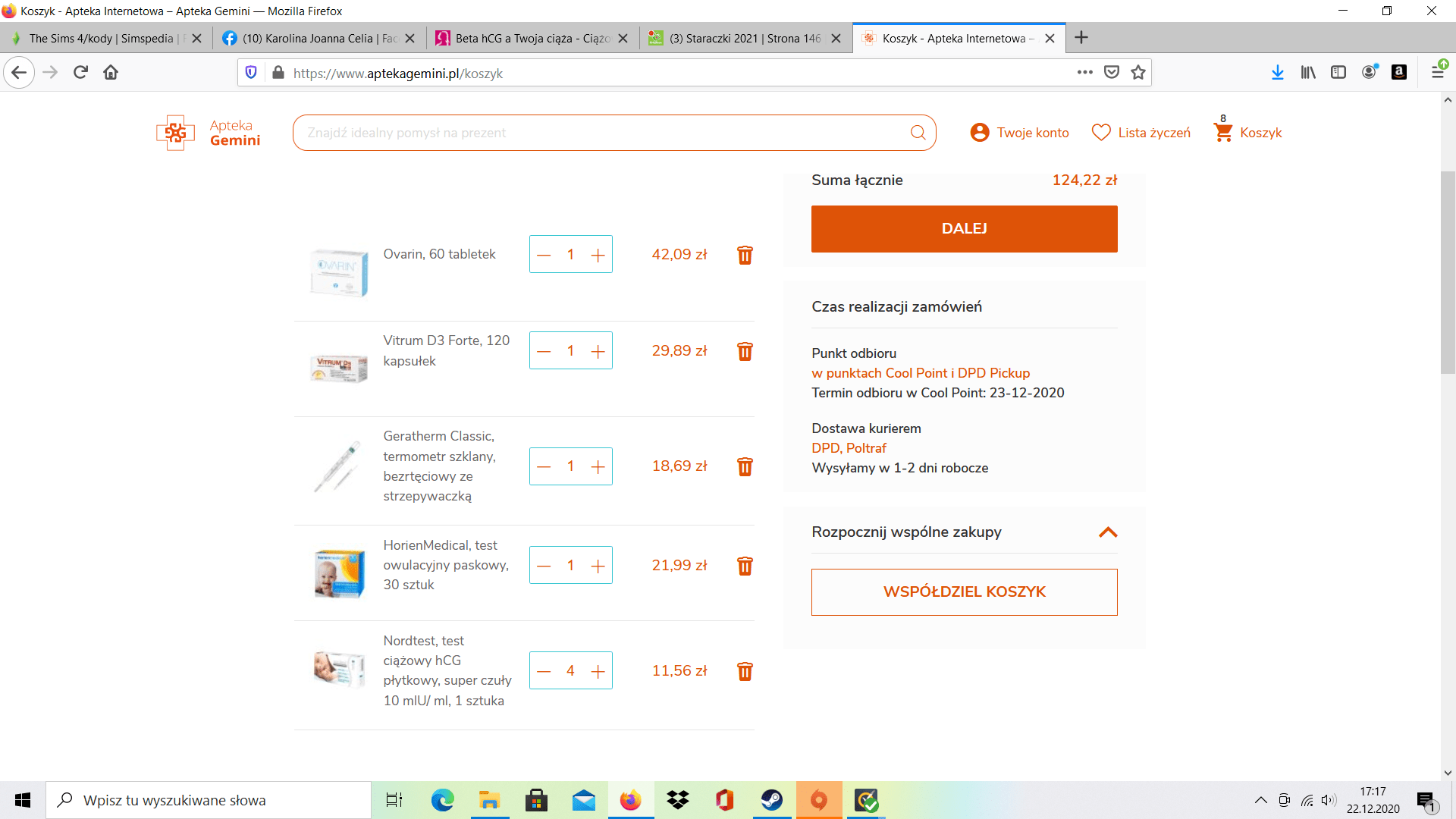
Task: Delete Ovarin tablets with trash icon
Action: [x=745, y=256]
